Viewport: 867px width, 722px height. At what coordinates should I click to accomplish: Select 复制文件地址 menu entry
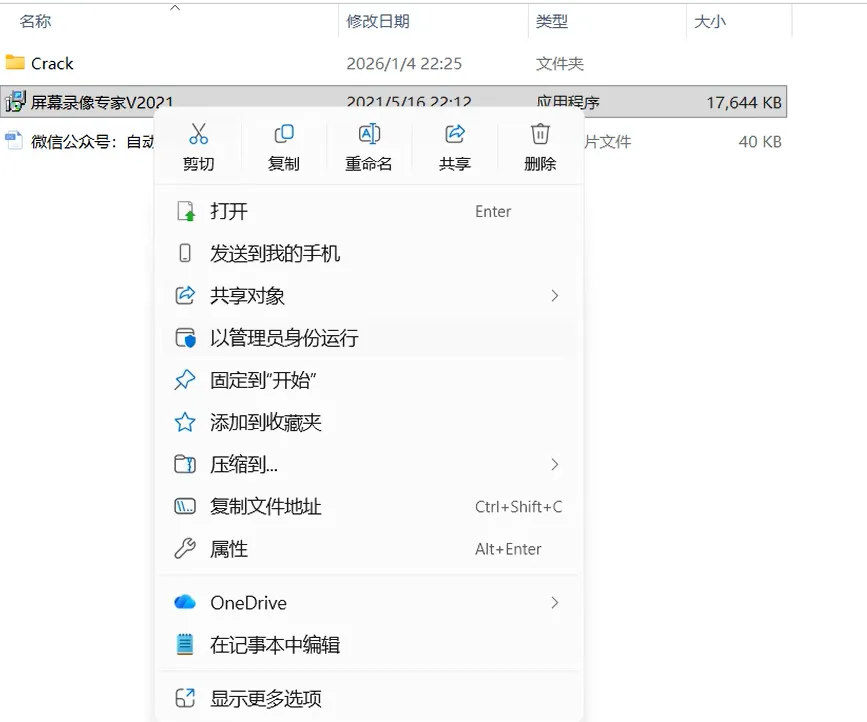[369, 506]
